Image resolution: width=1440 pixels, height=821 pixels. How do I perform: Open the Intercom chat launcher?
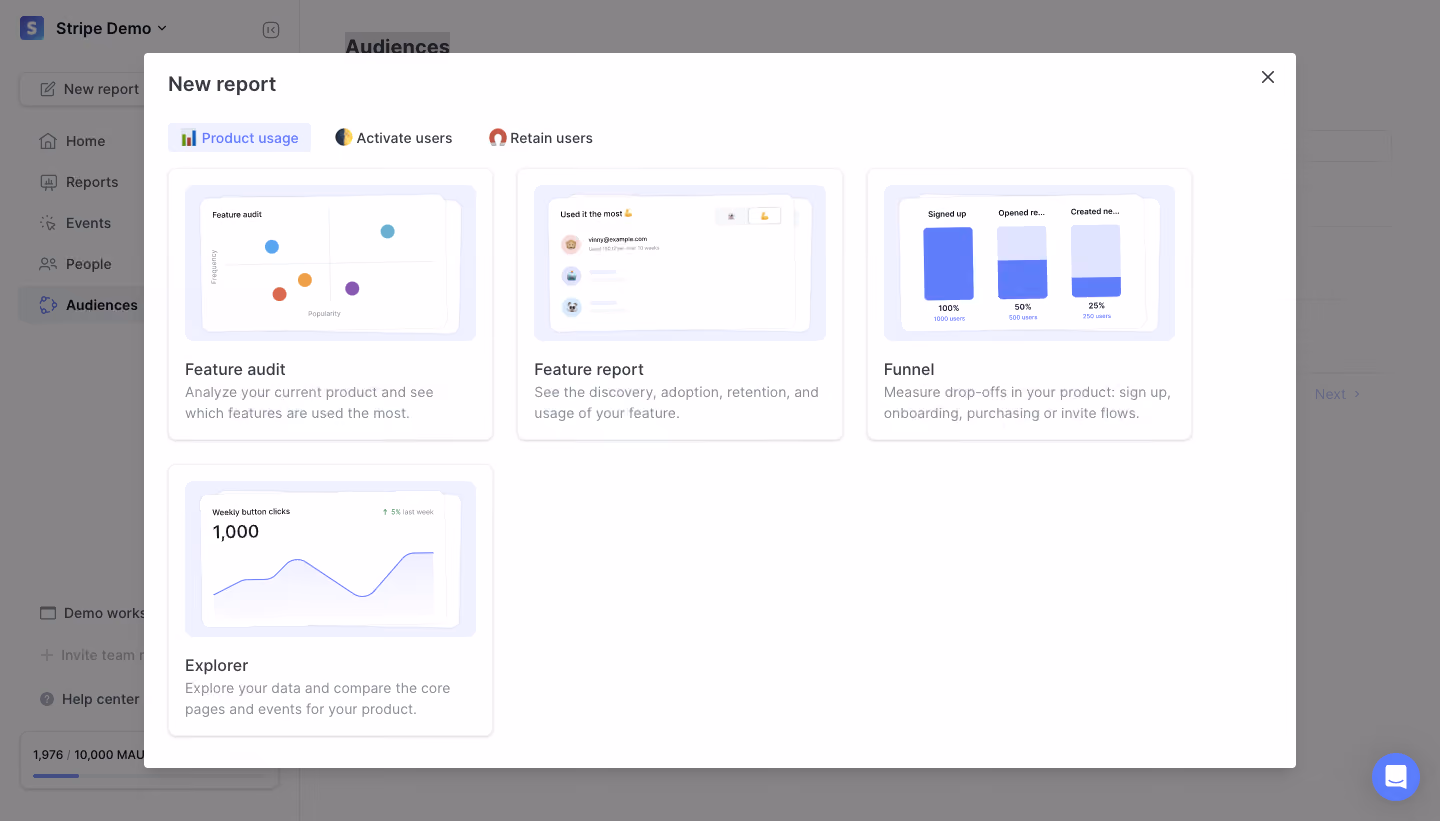1396,777
